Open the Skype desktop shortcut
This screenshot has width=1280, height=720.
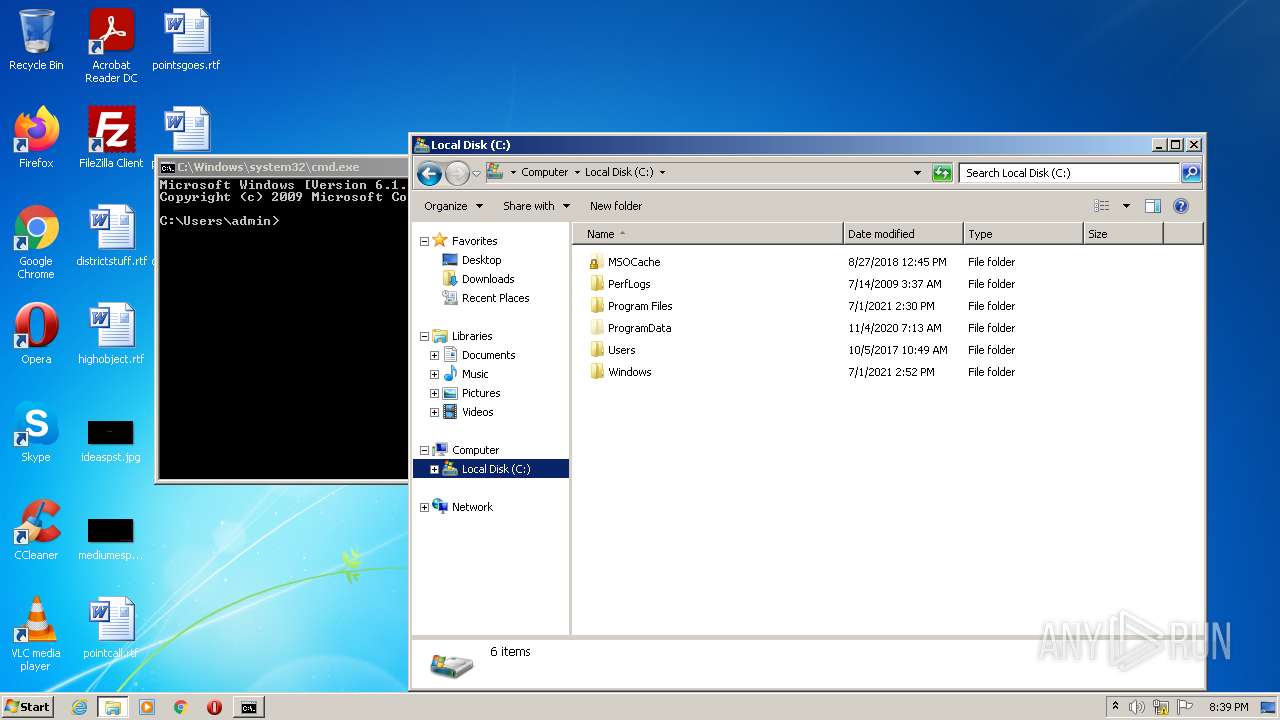[x=36, y=432]
